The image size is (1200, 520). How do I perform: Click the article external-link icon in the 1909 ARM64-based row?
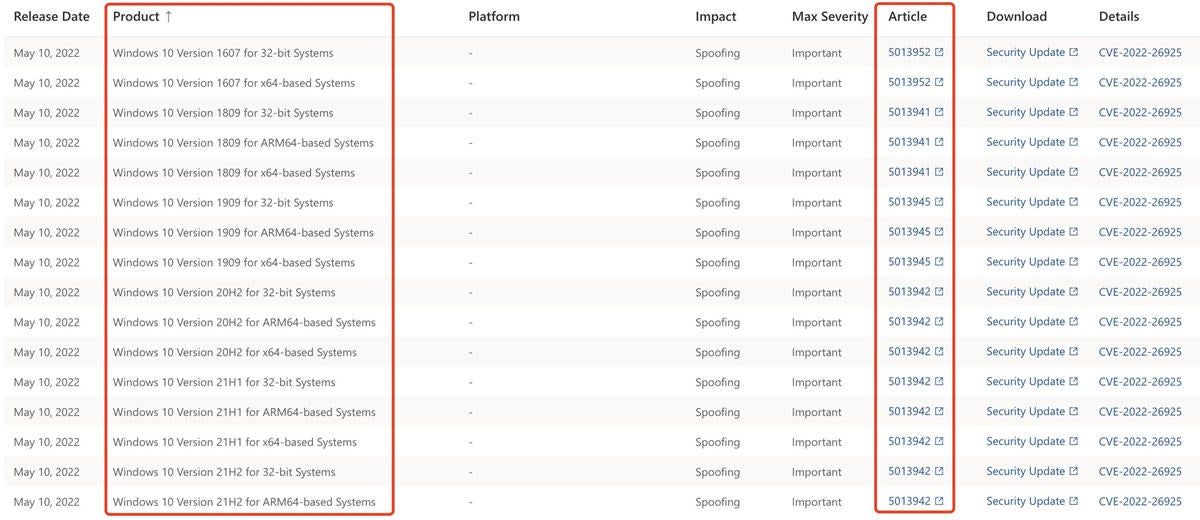(x=939, y=232)
